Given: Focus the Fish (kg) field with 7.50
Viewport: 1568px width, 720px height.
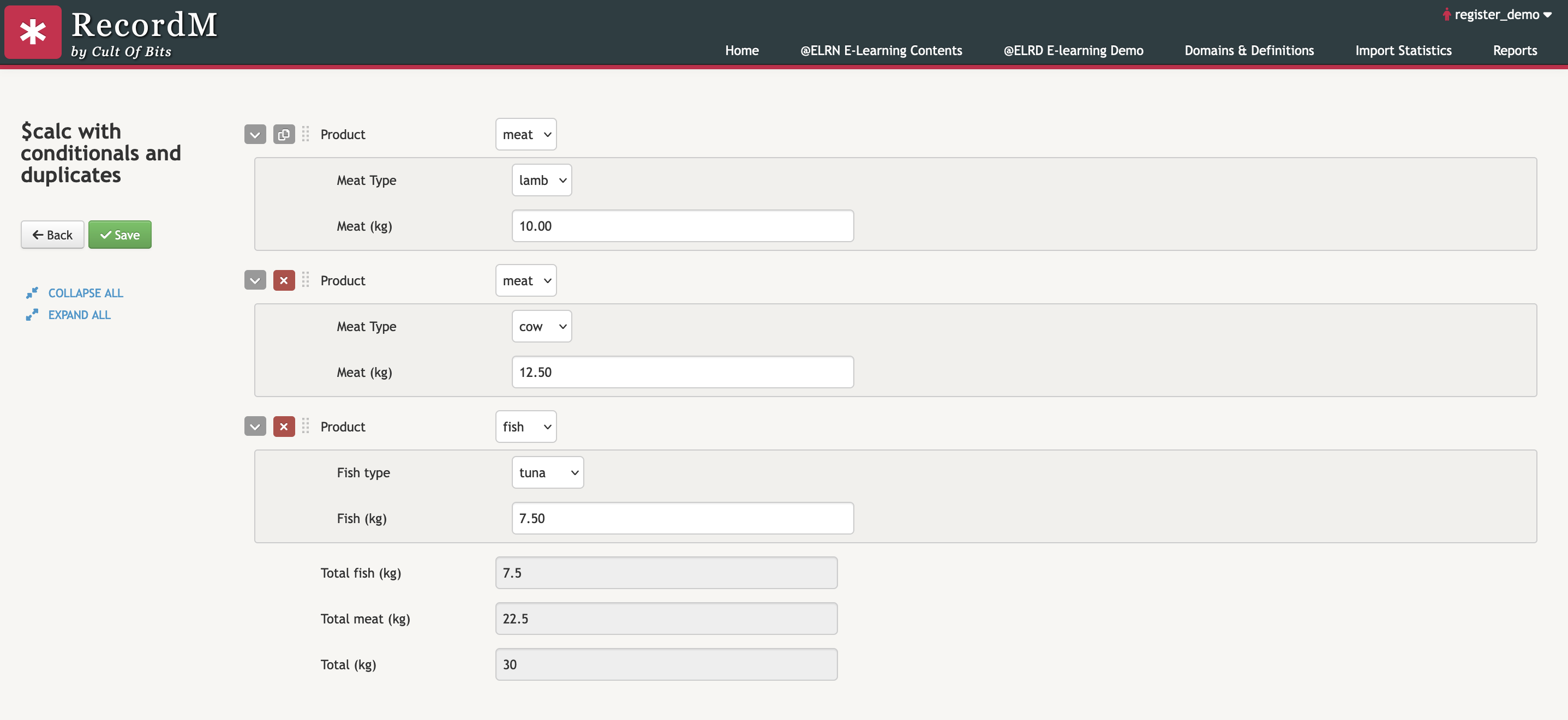Looking at the screenshot, I should tap(683, 518).
